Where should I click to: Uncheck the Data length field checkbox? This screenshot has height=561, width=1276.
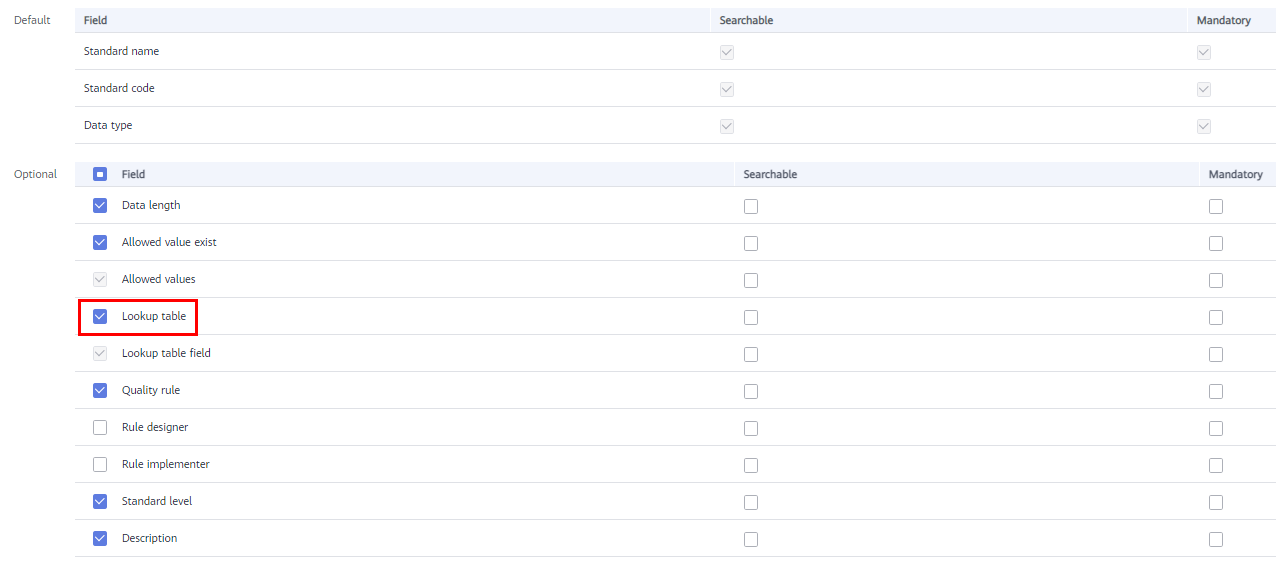pos(100,205)
